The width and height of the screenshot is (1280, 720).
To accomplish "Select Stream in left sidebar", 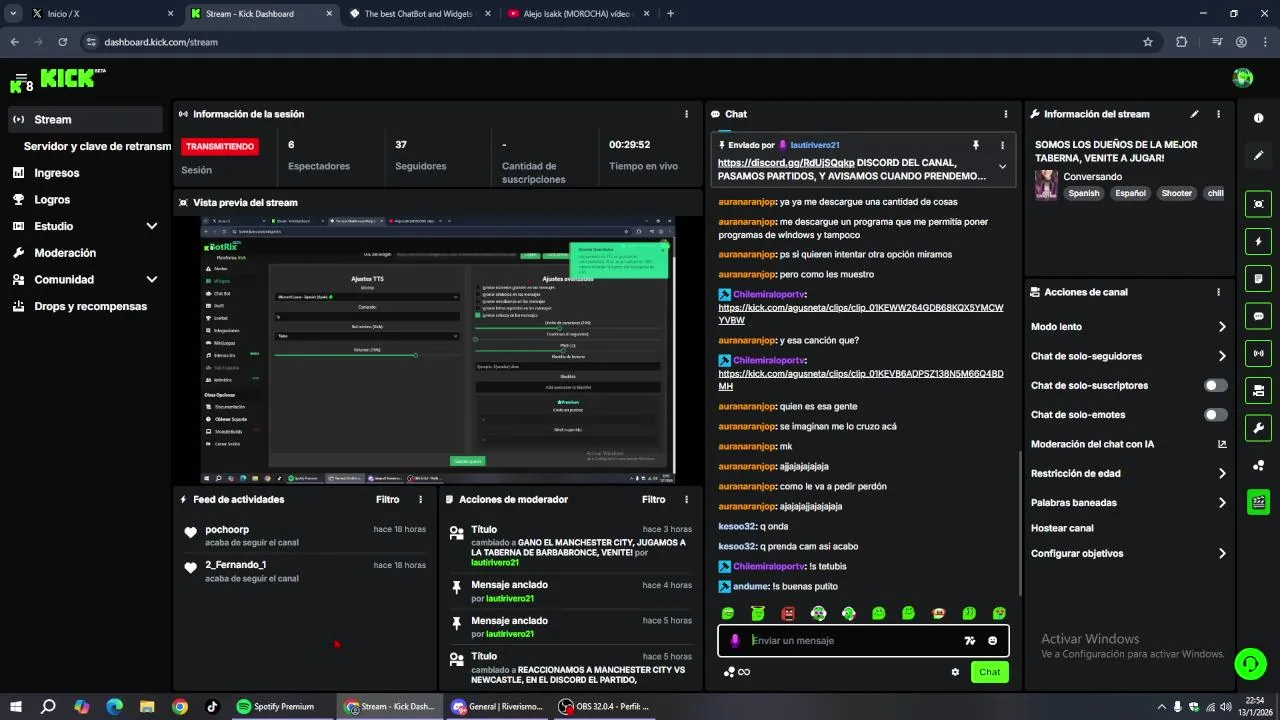I will [85, 119].
